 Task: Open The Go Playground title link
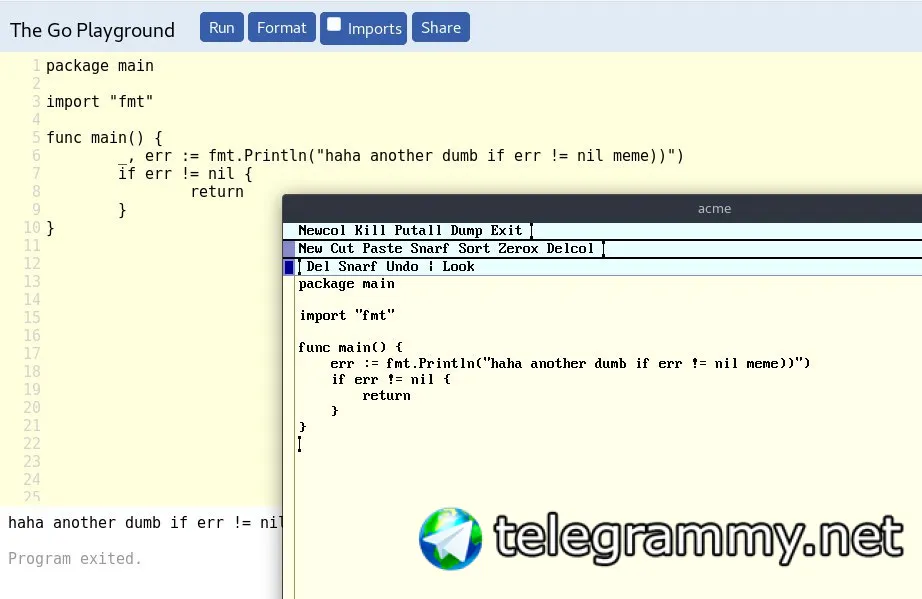click(92, 30)
